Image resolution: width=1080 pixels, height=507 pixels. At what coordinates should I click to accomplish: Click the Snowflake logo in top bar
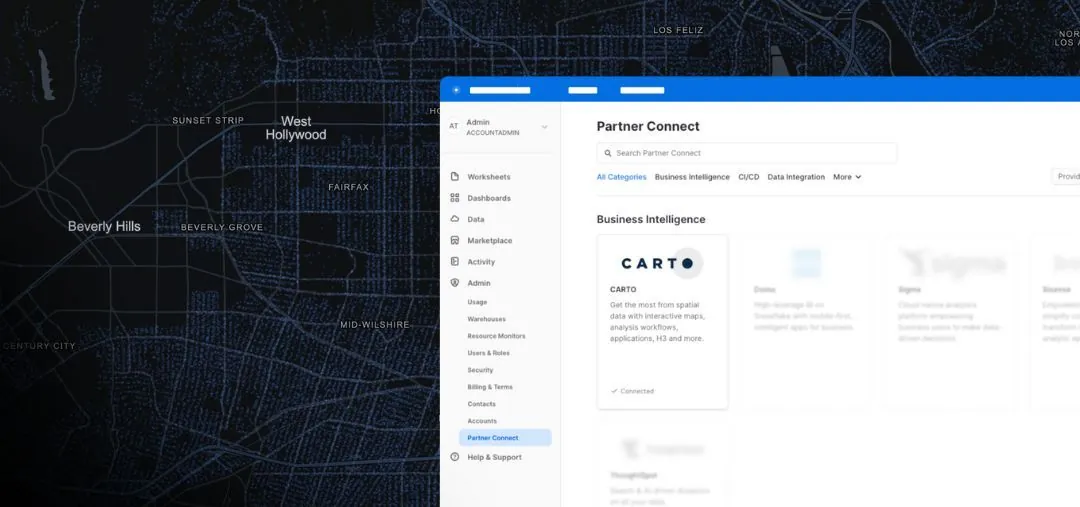pyautogui.click(x=457, y=90)
